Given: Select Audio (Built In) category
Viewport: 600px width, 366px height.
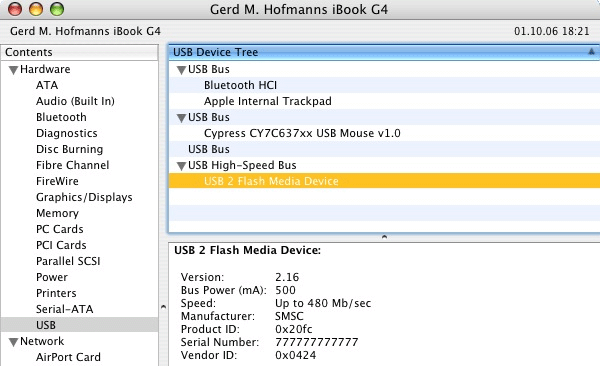Looking at the screenshot, I should click(x=75, y=101).
